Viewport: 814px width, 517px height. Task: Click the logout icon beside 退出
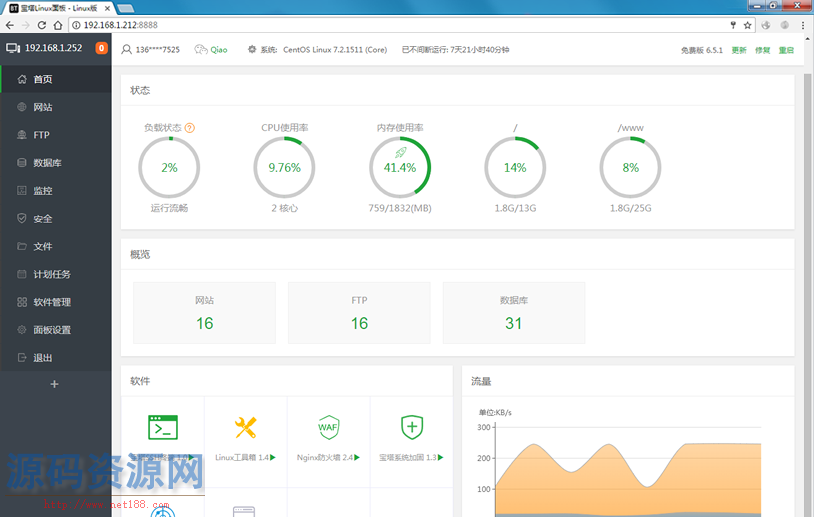tap(22, 358)
